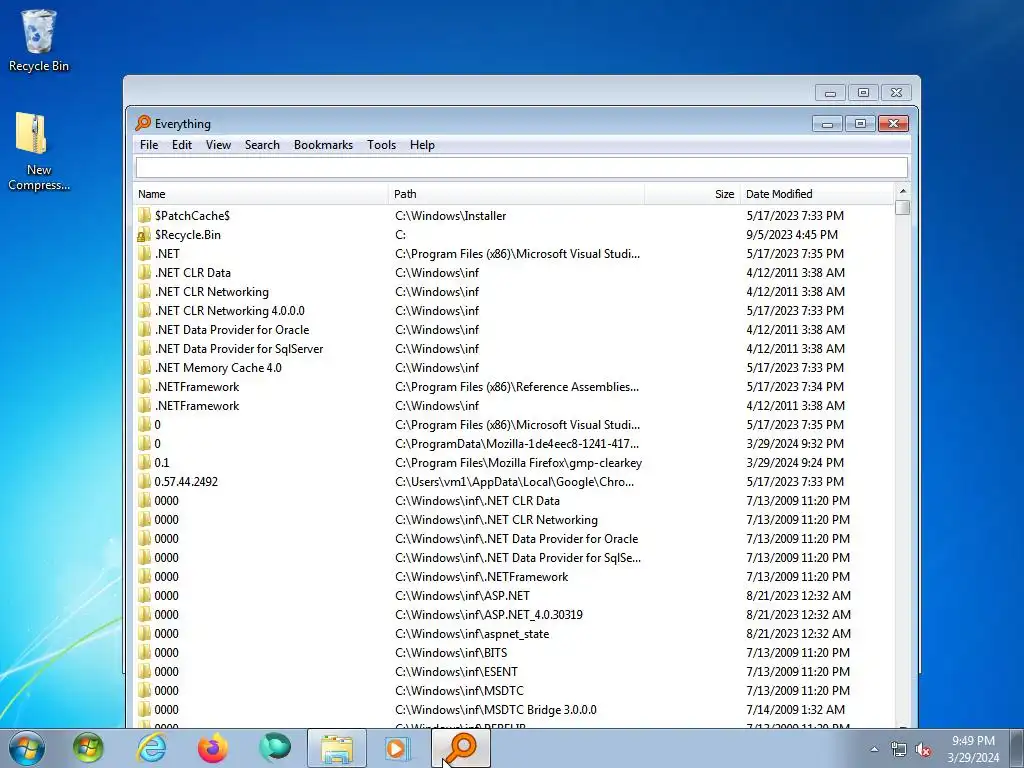Select the .NET CLR Networking folder icon

[144, 291]
